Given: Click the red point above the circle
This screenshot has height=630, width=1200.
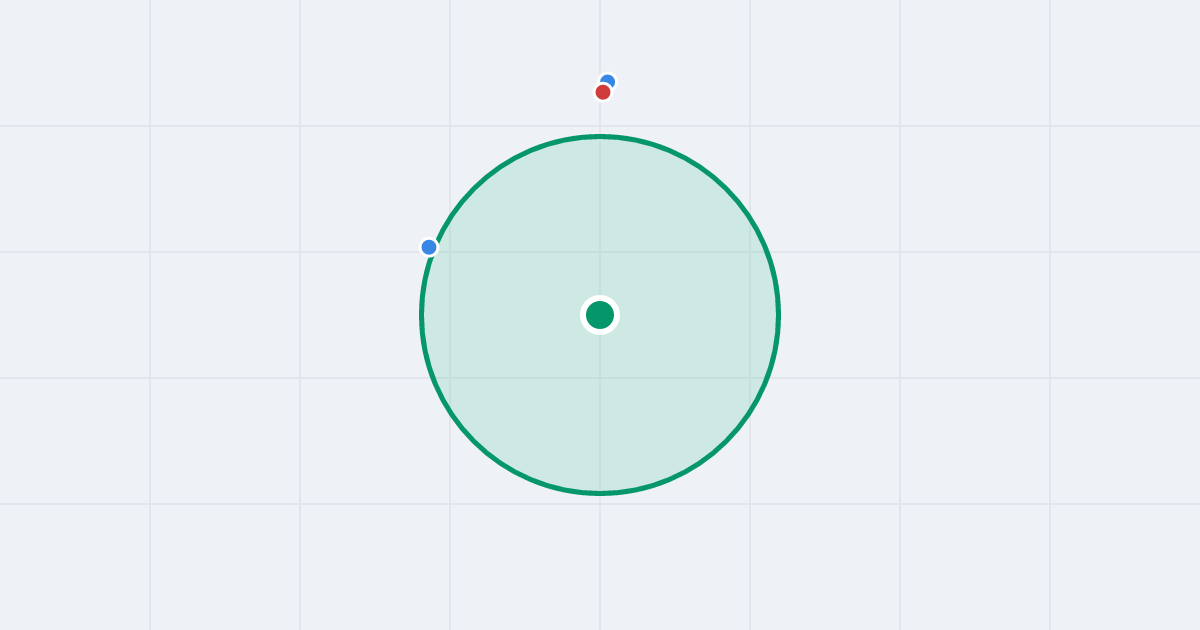Looking at the screenshot, I should pyautogui.click(x=603, y=92).
